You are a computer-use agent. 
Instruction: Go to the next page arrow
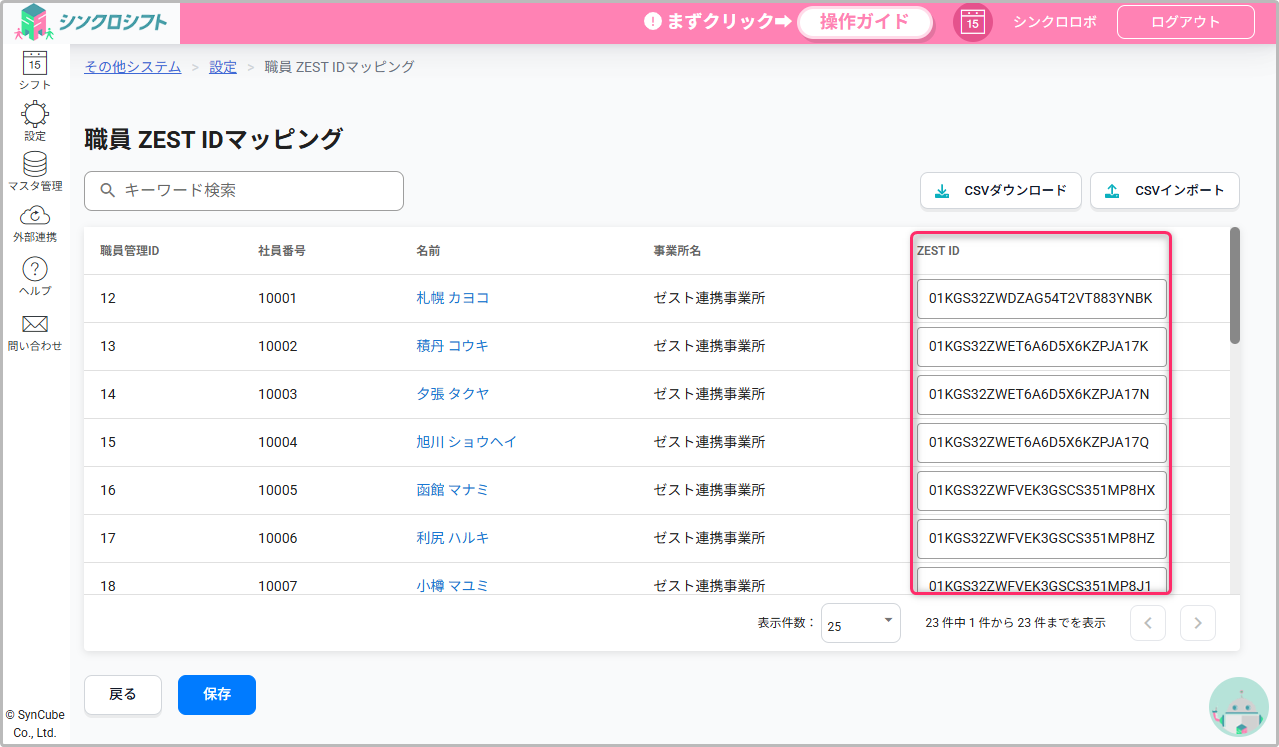pyautogui.click(x=1197, y=623)
